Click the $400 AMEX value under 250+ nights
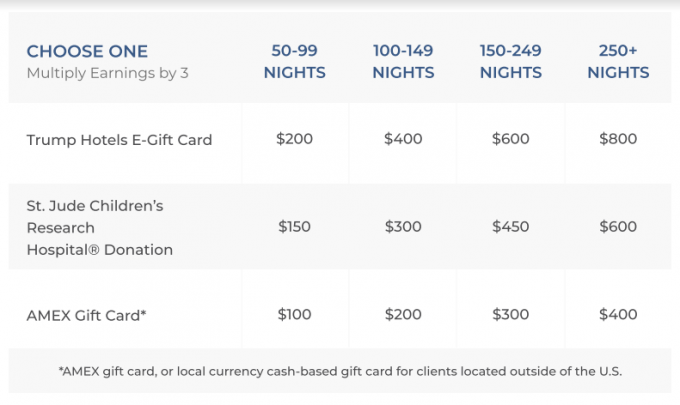 point(618,314)
